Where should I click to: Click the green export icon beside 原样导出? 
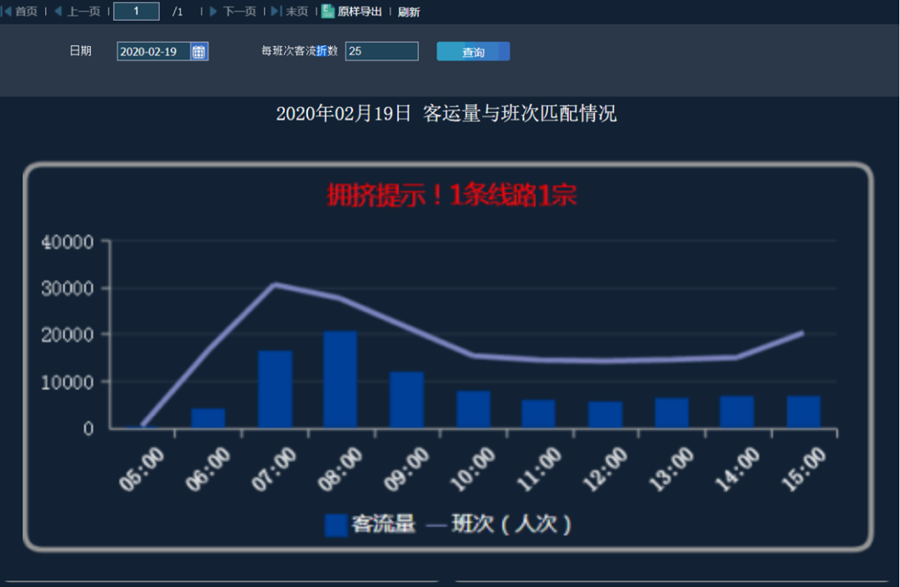(x=327, y=12)
